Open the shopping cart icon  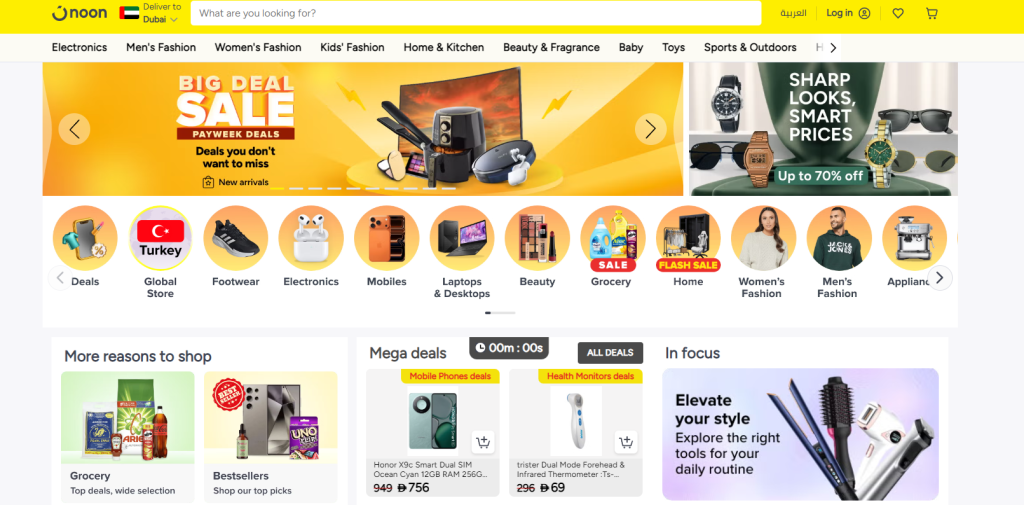coord(932,13)
